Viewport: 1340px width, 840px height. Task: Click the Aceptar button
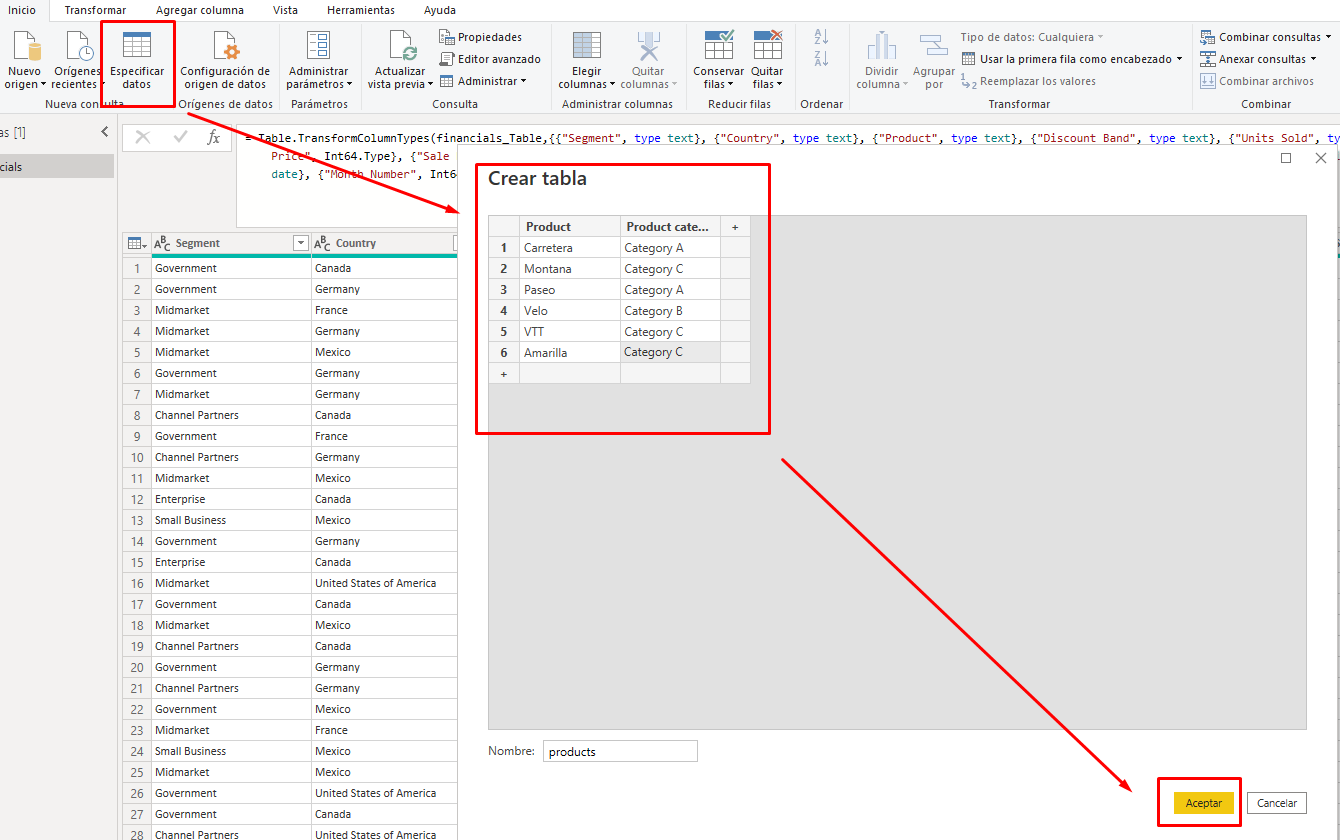[1203, 803]
